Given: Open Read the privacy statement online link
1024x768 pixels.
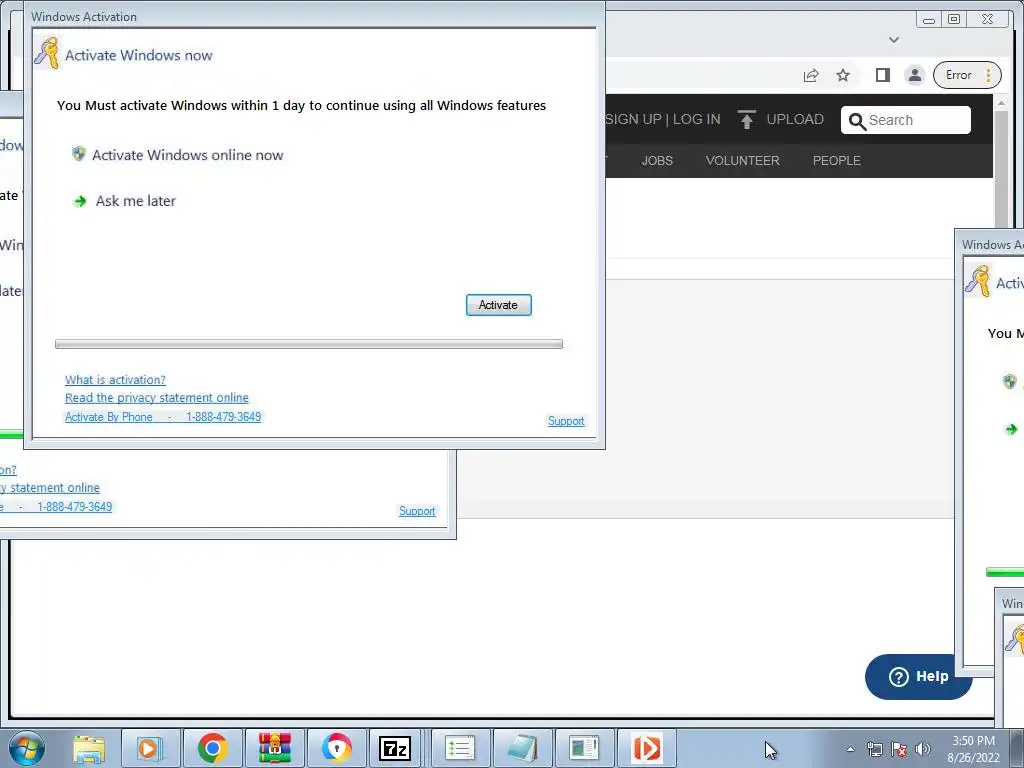Looking at the screenshot, I should (157, 398).
